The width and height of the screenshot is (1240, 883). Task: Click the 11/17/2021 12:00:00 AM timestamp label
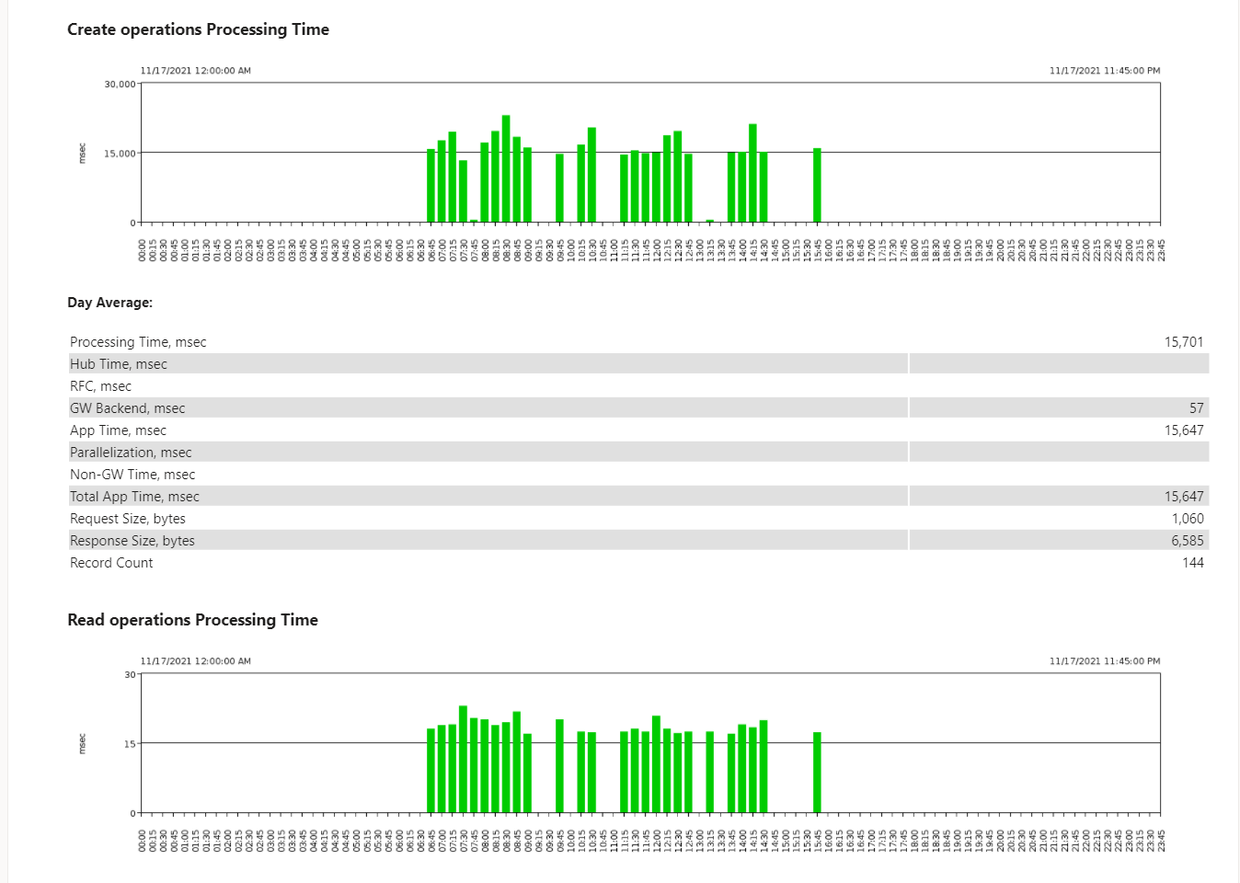pyautogui.click(x=194, y=70)
